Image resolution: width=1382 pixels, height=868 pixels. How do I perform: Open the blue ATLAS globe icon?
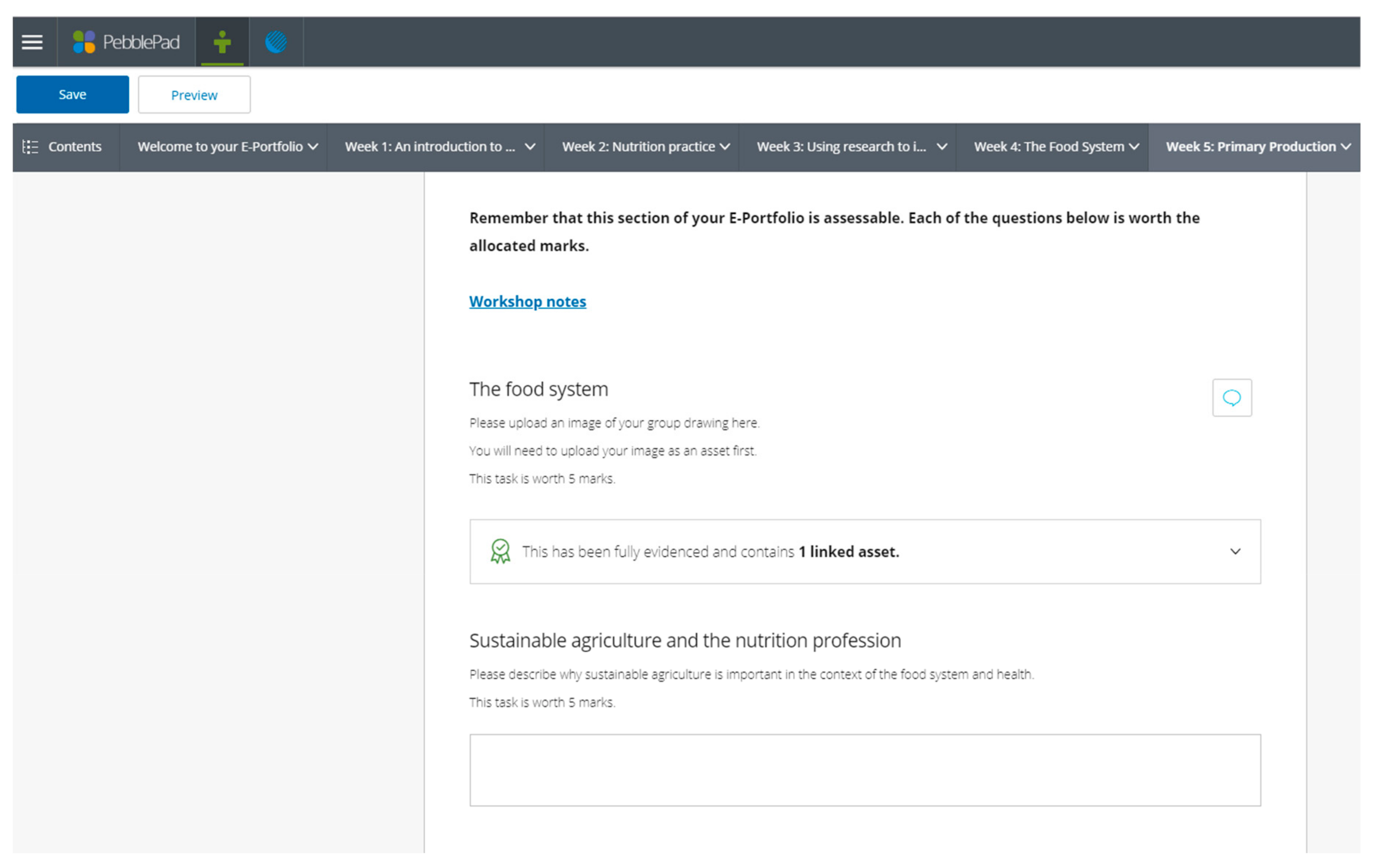(x=276, y=42)
